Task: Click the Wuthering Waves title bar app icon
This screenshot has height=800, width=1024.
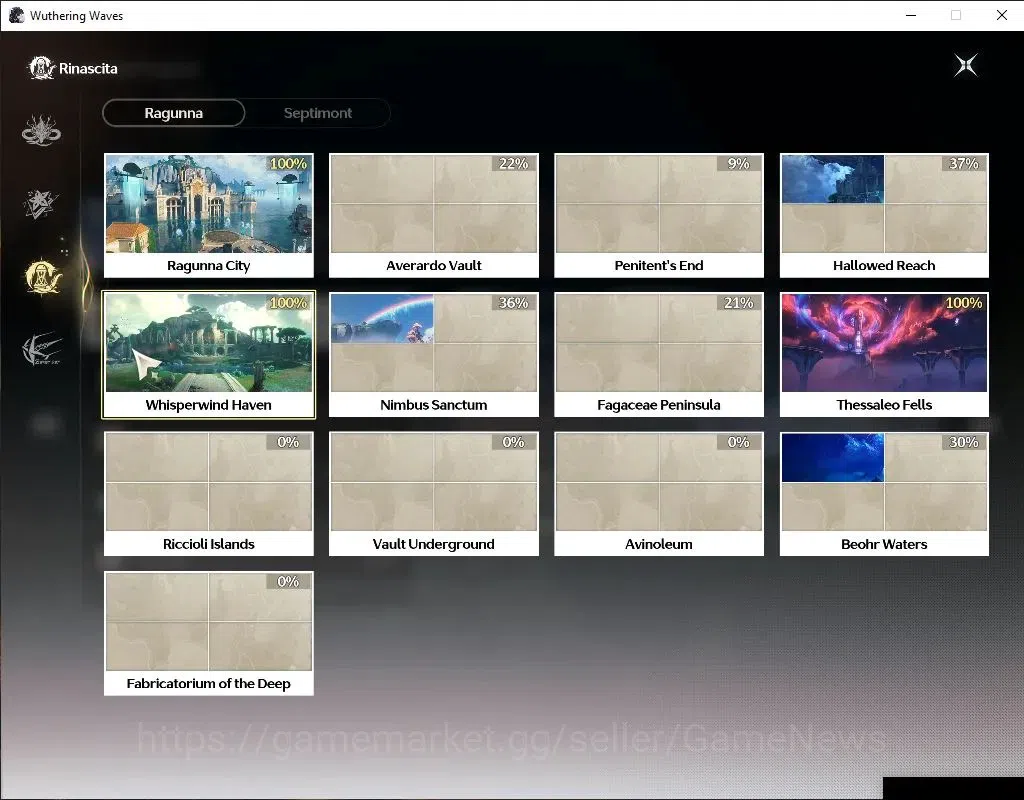Action: pyautogui.click(x=16, y=15)
